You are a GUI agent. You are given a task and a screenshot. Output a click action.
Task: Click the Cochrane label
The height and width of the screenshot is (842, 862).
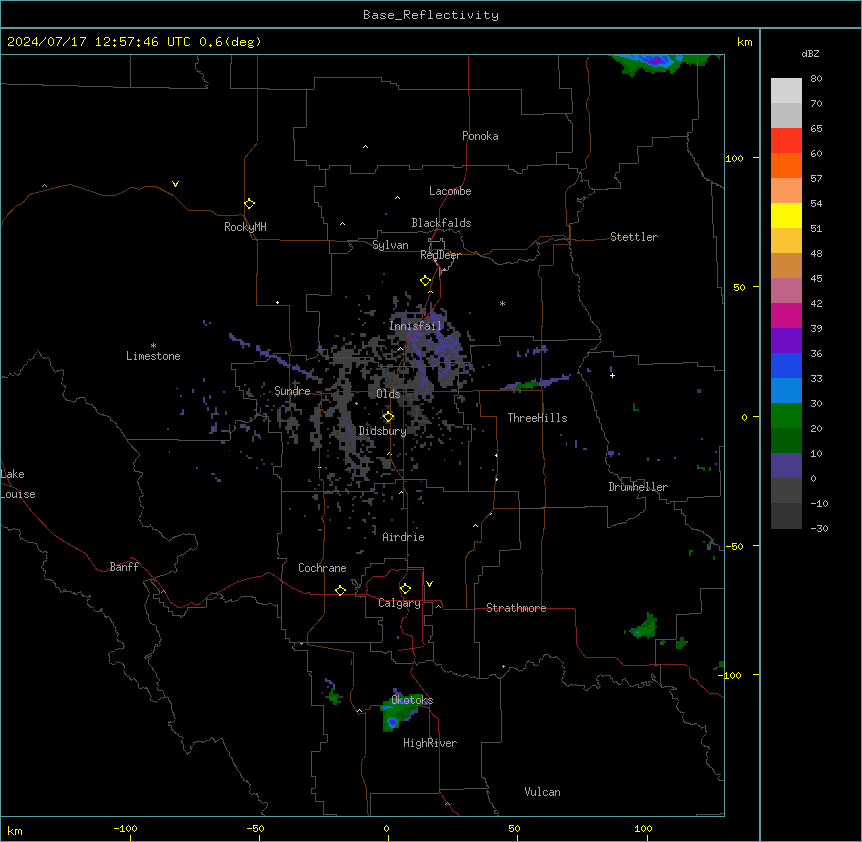click(322, 568)
